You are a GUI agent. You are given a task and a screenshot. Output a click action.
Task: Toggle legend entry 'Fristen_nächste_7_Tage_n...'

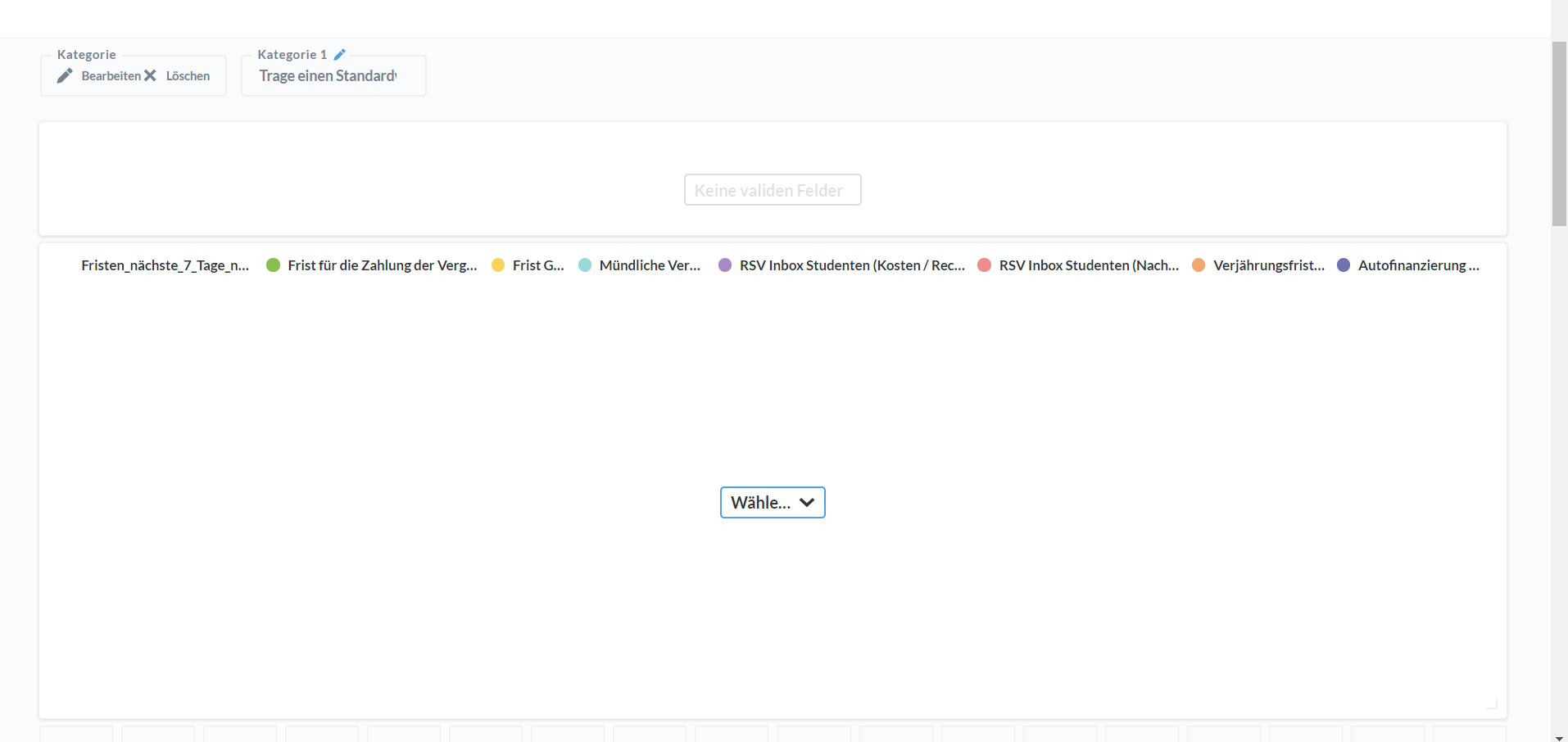pyautogui.click(x=165, y=265)
